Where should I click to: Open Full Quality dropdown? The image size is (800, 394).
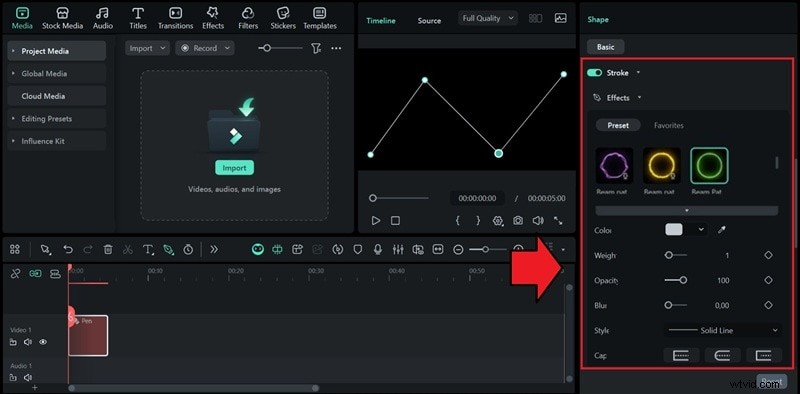tap(488, 18)
